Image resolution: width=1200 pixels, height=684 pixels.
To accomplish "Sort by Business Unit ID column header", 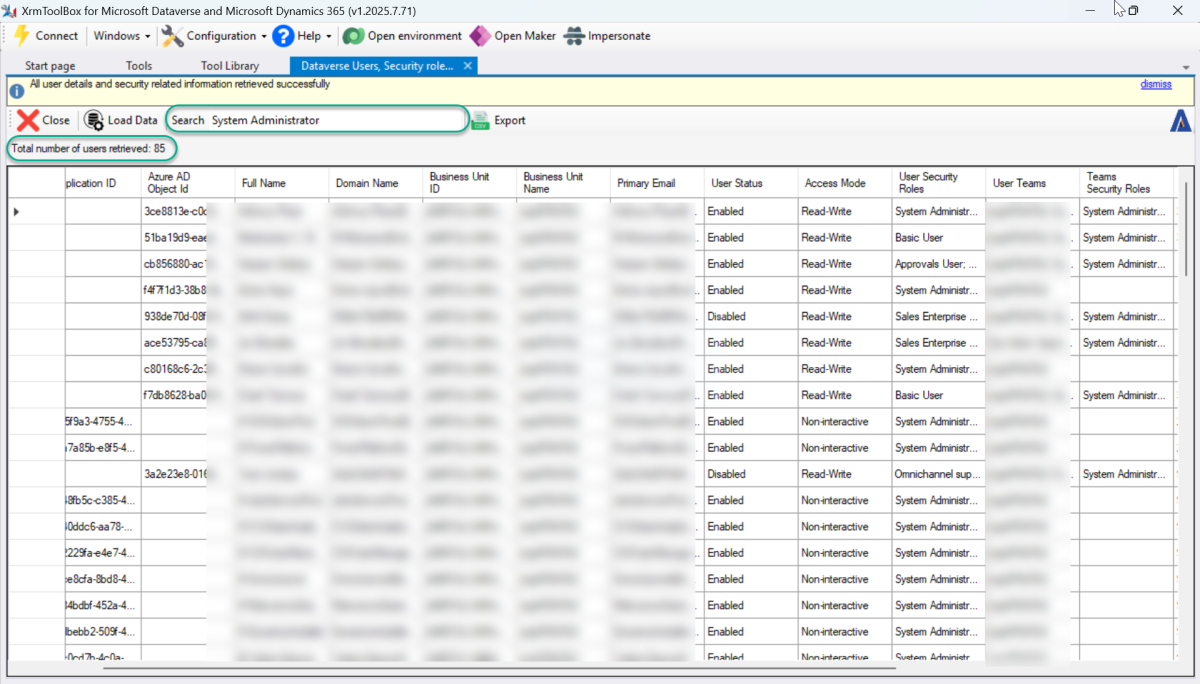I will [x=470, y=183].
